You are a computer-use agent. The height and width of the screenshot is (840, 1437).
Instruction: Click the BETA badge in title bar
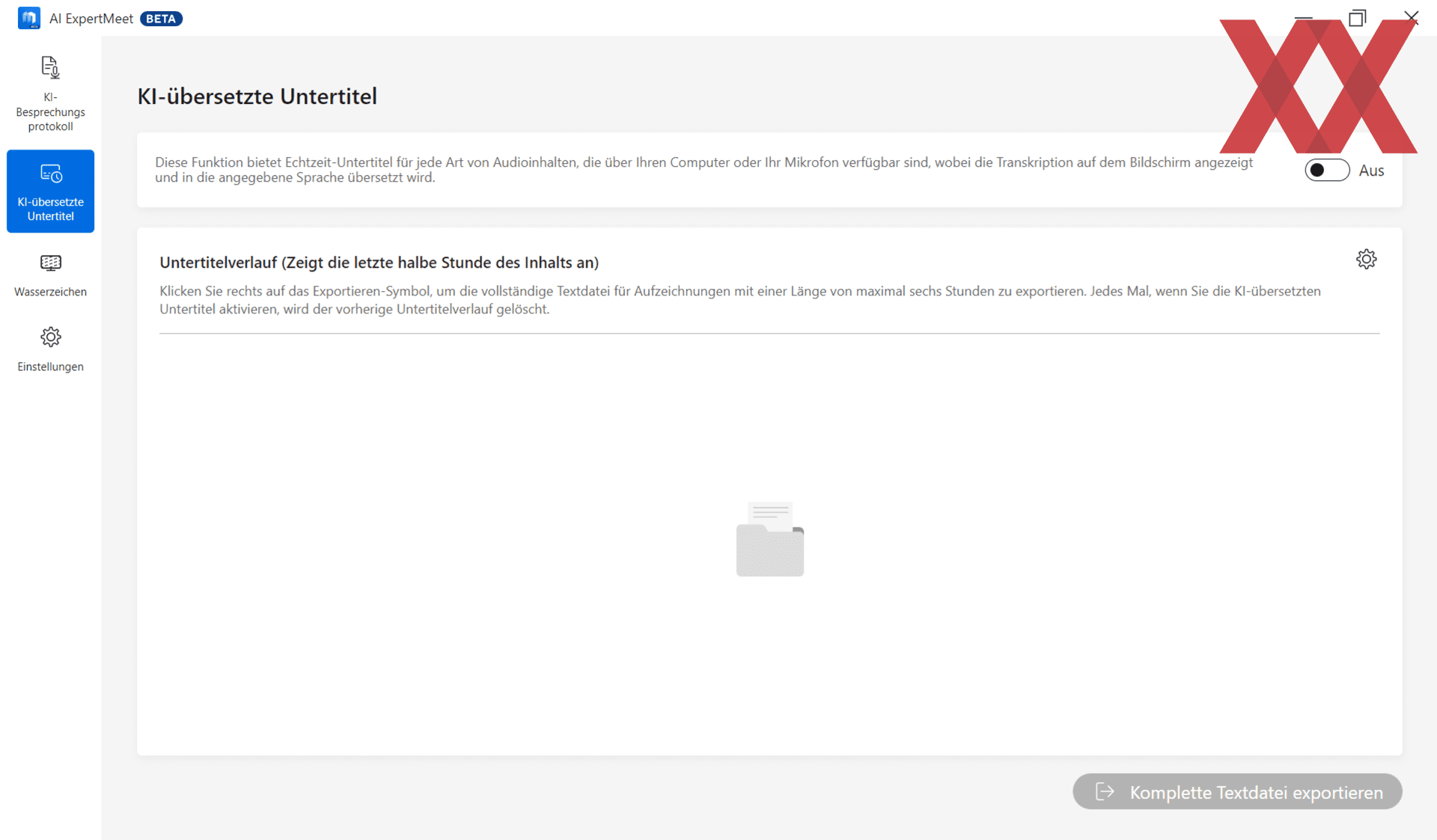tap(161, 19)
